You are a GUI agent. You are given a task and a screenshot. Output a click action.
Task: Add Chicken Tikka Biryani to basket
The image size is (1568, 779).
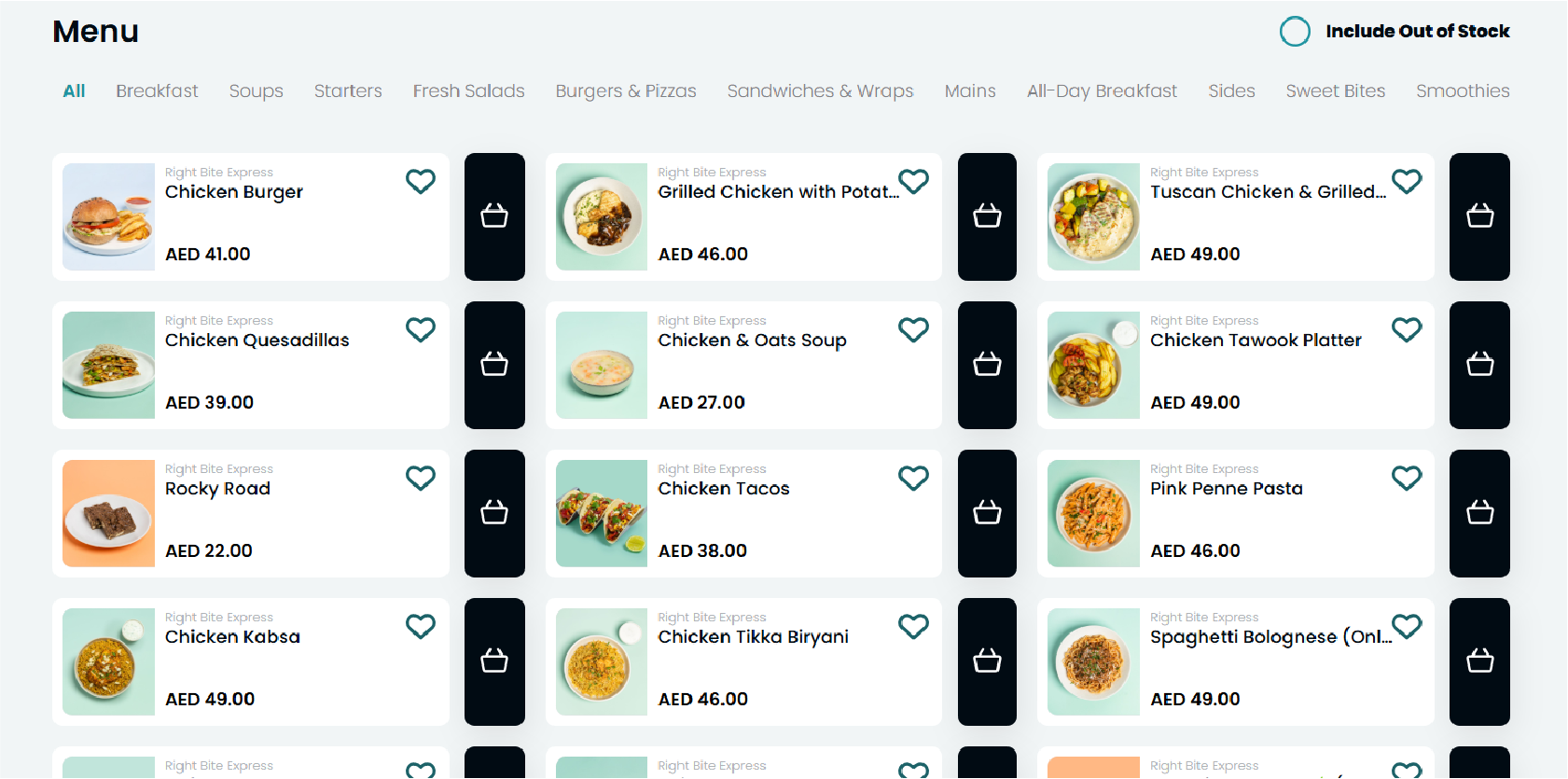click(x=987, y=661)
